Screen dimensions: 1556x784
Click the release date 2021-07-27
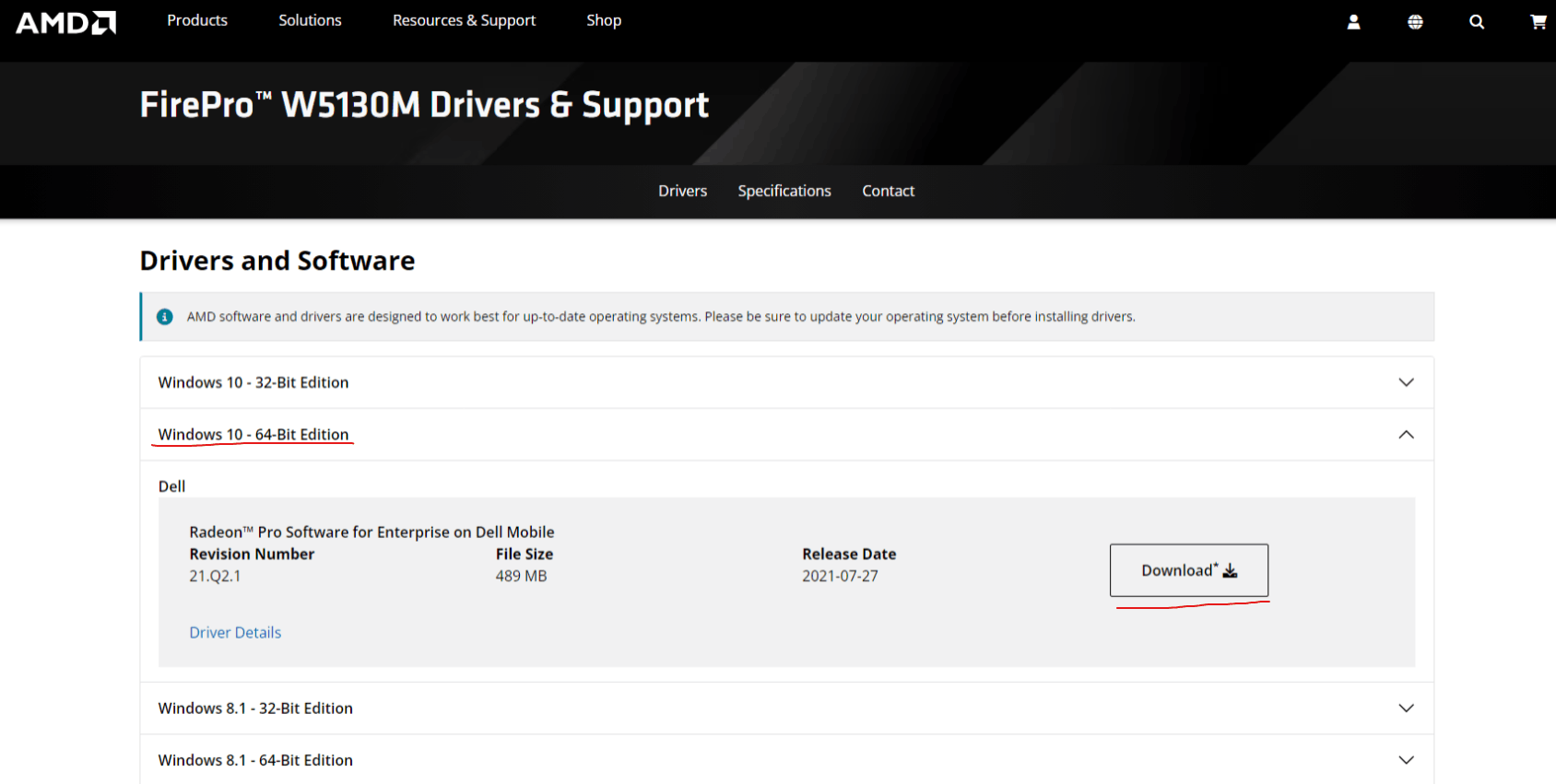(840, 576)
